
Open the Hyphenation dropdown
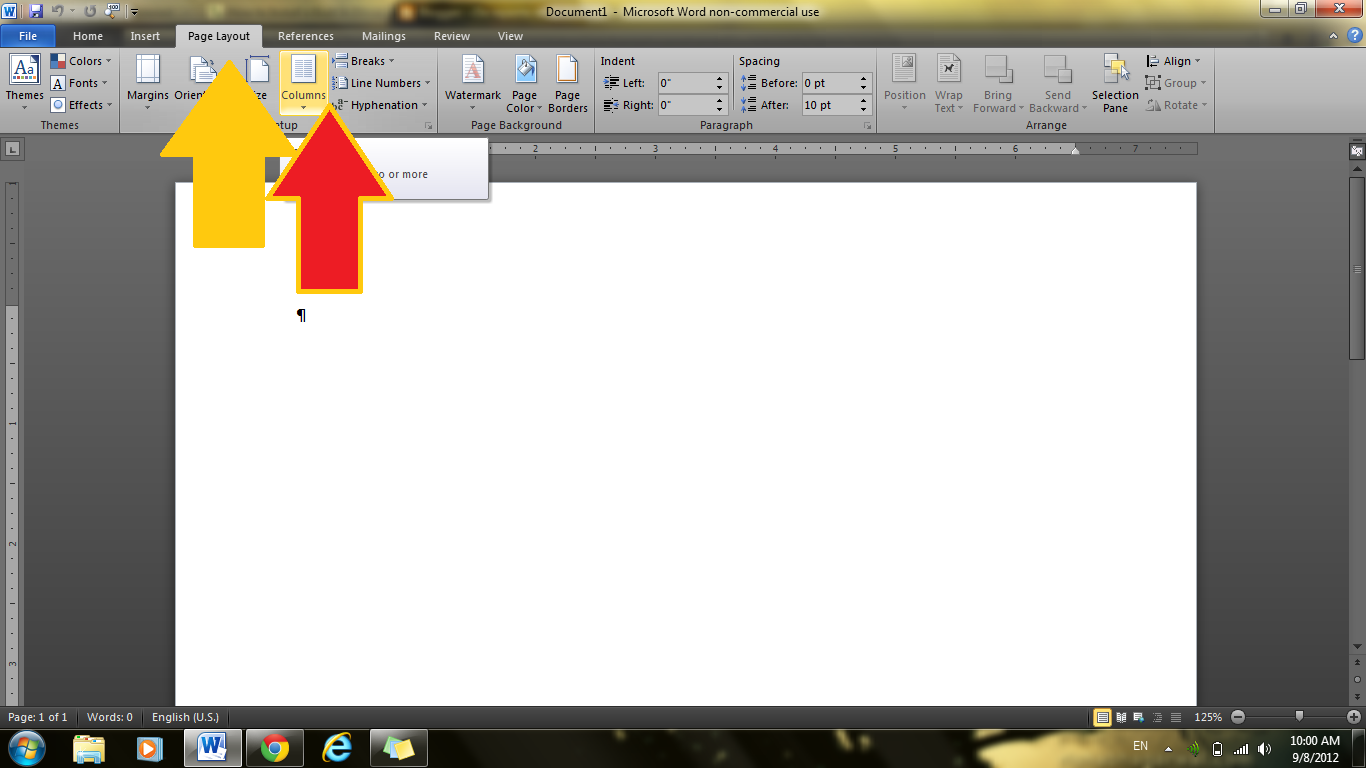click(381, 105)
